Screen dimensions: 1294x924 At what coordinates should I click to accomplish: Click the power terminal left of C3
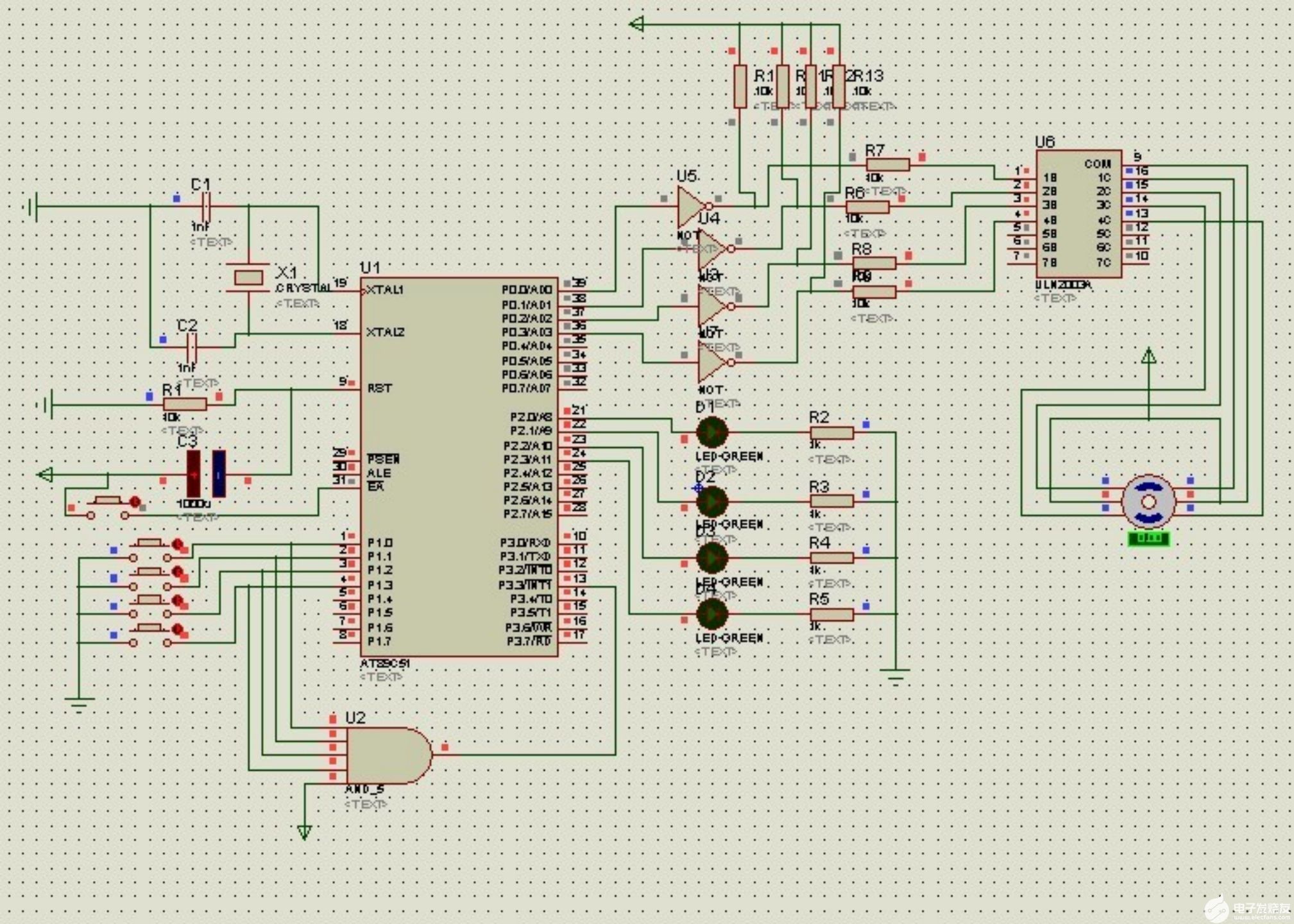point(45,475)
